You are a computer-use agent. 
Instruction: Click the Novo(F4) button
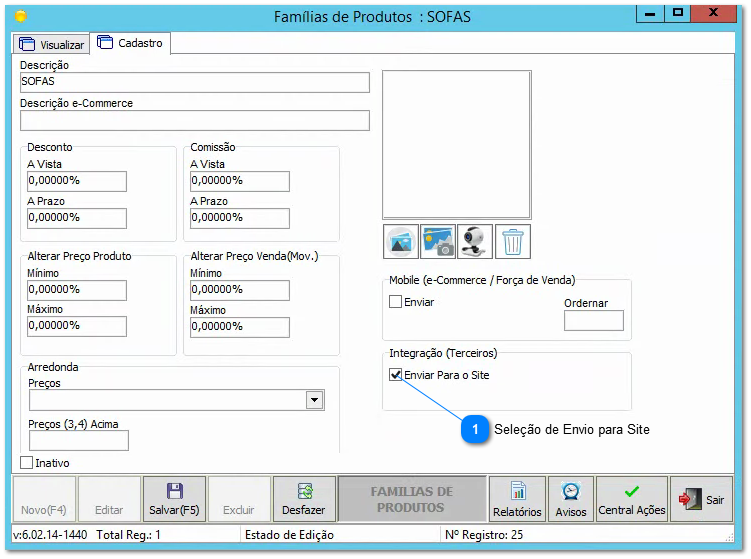pyautogui.click(x=44, y=499)
